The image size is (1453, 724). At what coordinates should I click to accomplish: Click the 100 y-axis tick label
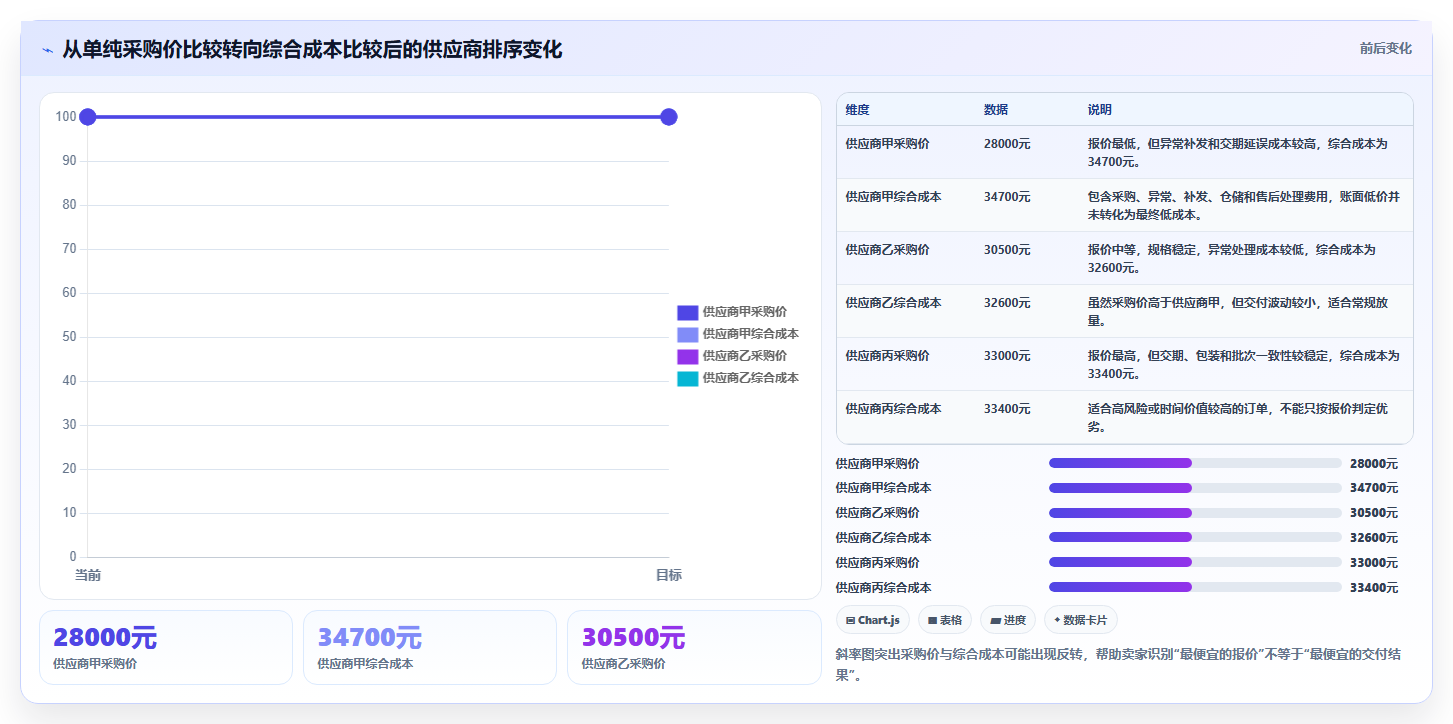66,117
